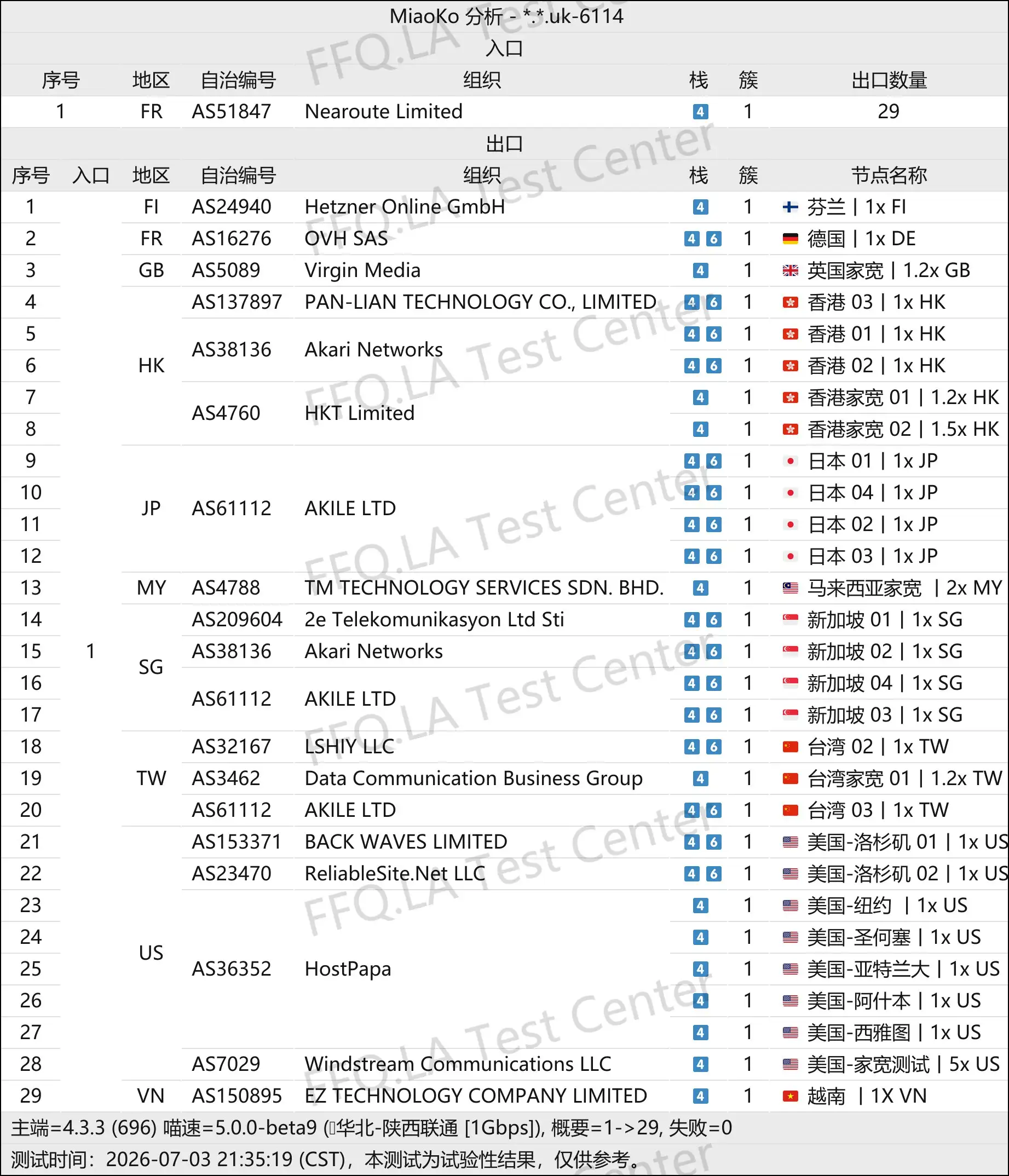Click the "LSHIY LLC" organization cell
Viewport: 1009px width, 1176px height.
pos(350,746)
